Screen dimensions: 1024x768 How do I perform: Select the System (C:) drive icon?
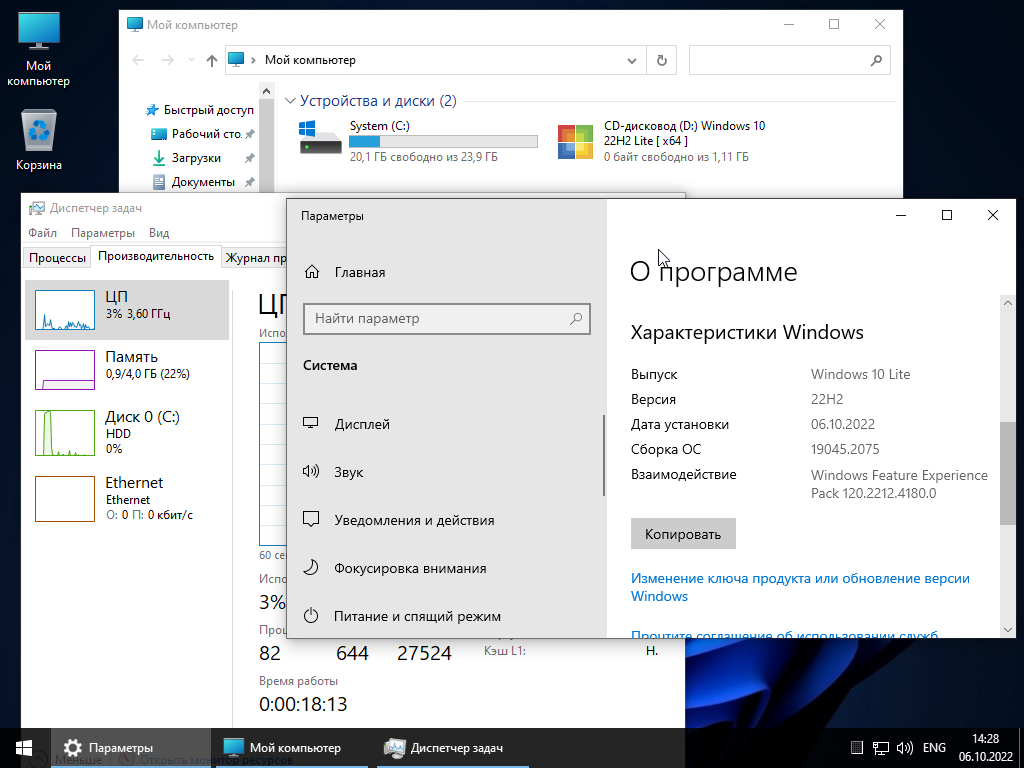coord(320,137)
